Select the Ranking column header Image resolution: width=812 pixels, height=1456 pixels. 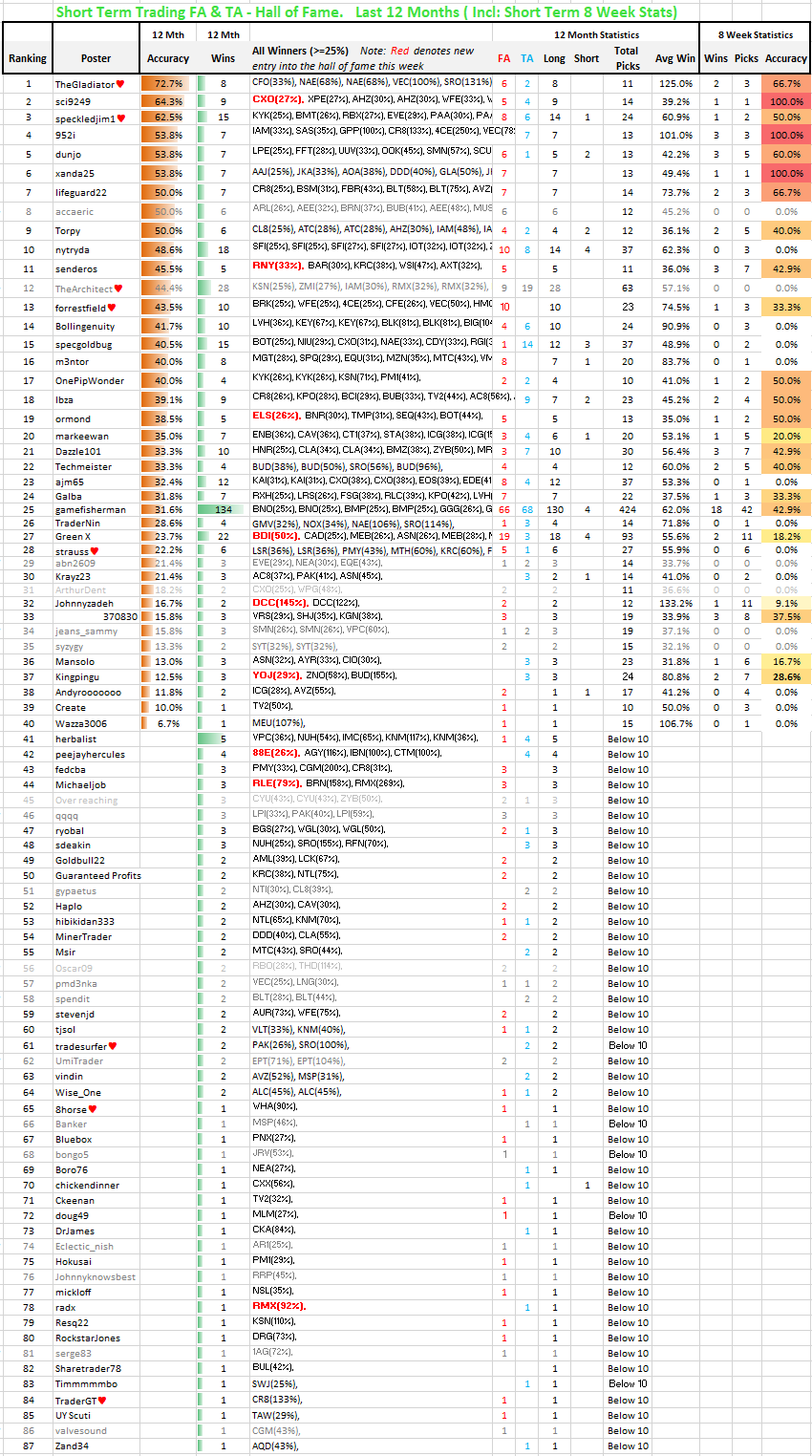tap(28, 58)
